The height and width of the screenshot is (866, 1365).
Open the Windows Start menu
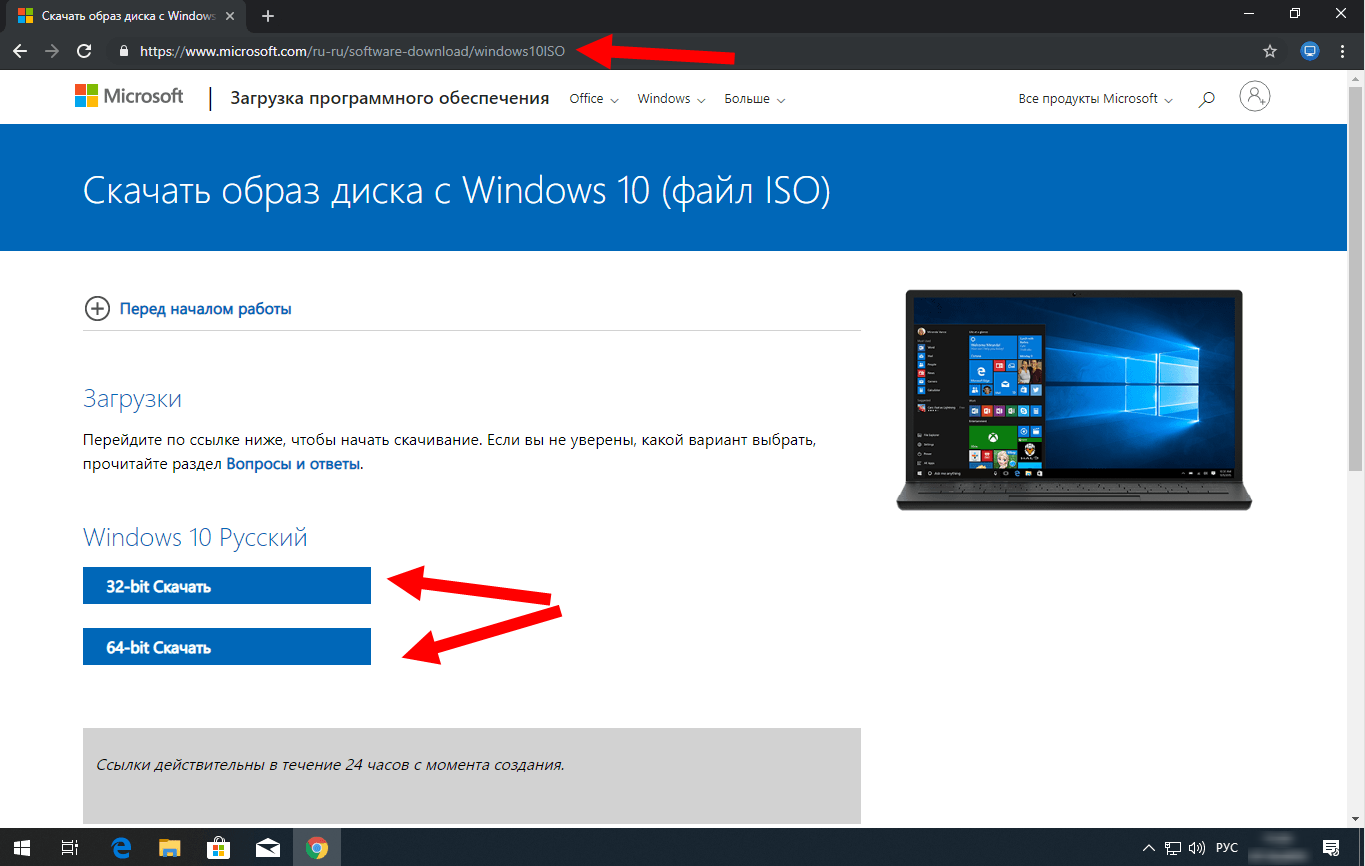(x=22, y=848)
